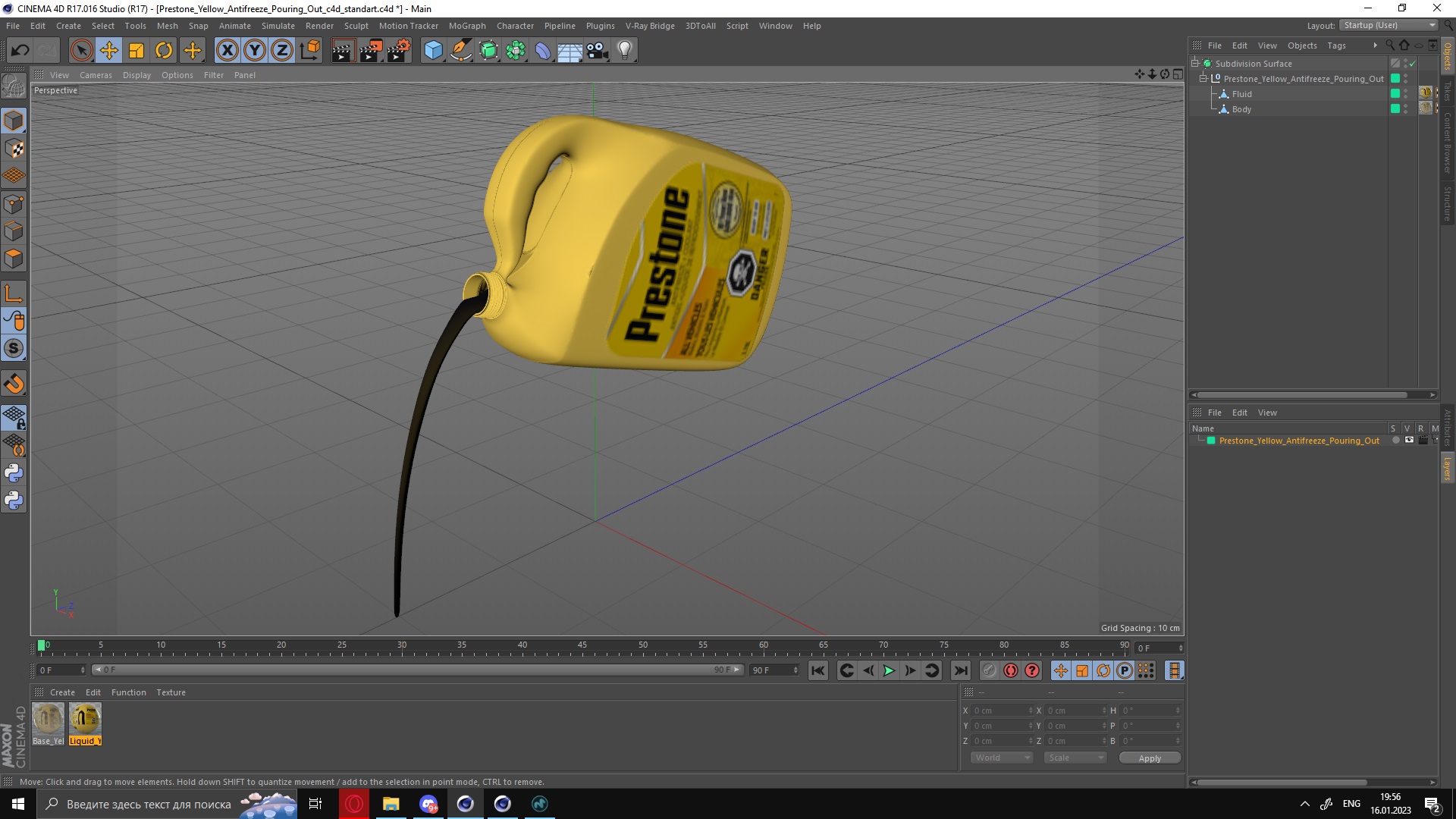The image size is (1456, 819).
Task: Click the Apply button
Action: pyautogui.click(x=1149, y=758)
